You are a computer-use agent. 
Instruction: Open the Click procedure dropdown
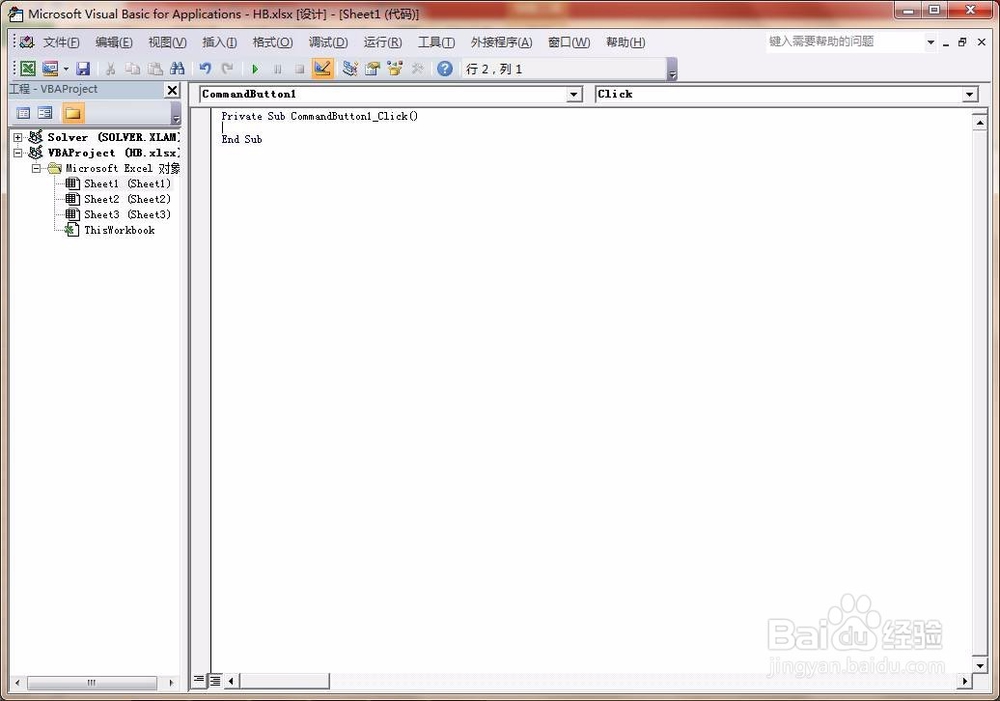[970, 94]
